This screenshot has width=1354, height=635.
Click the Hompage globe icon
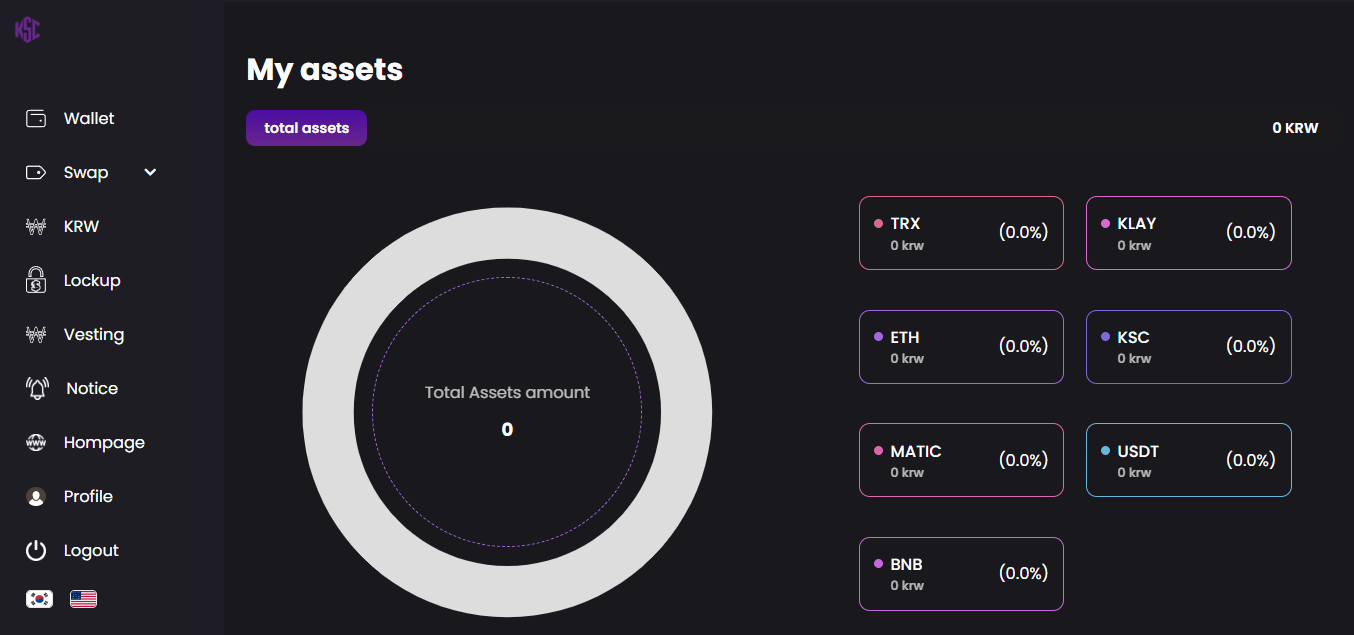click(x=36, y=443)
